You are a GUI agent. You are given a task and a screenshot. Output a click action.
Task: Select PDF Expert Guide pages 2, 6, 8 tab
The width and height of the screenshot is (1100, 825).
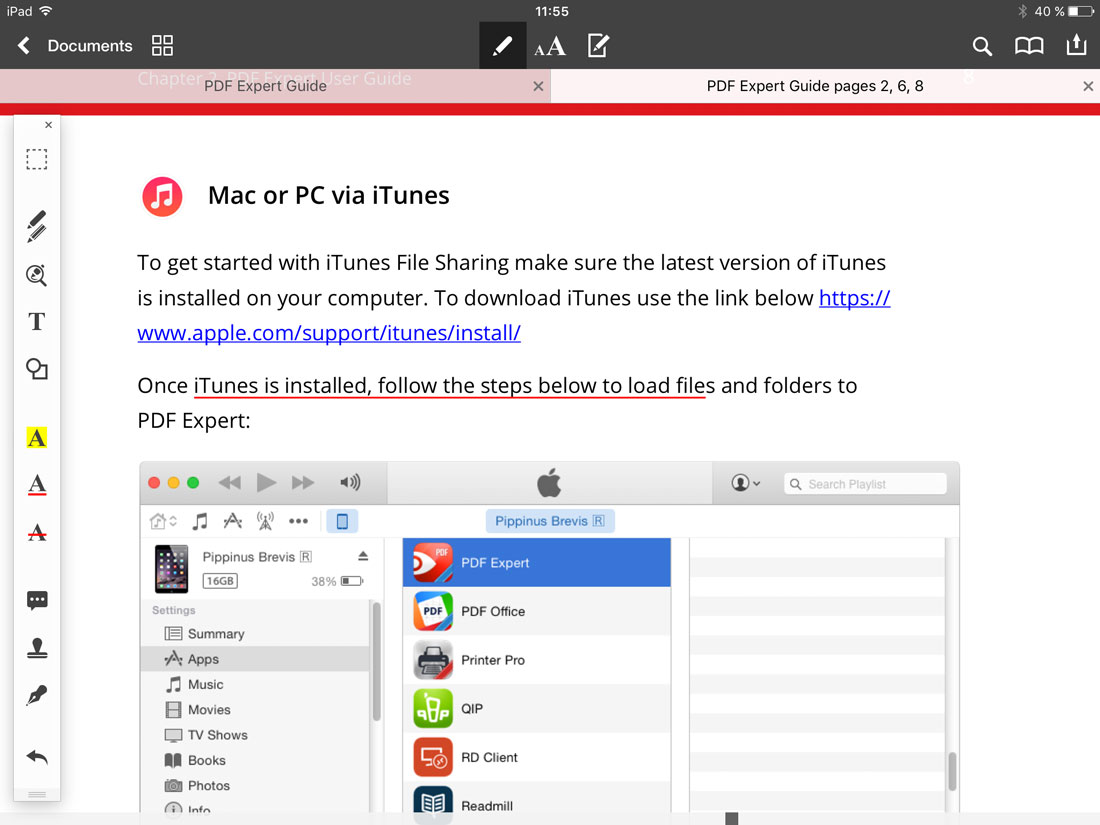tap(814, 86)
